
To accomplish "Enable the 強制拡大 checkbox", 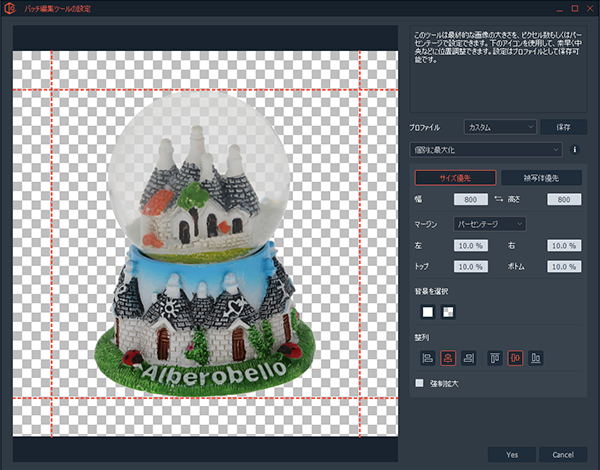I will (x=419, y=382).
